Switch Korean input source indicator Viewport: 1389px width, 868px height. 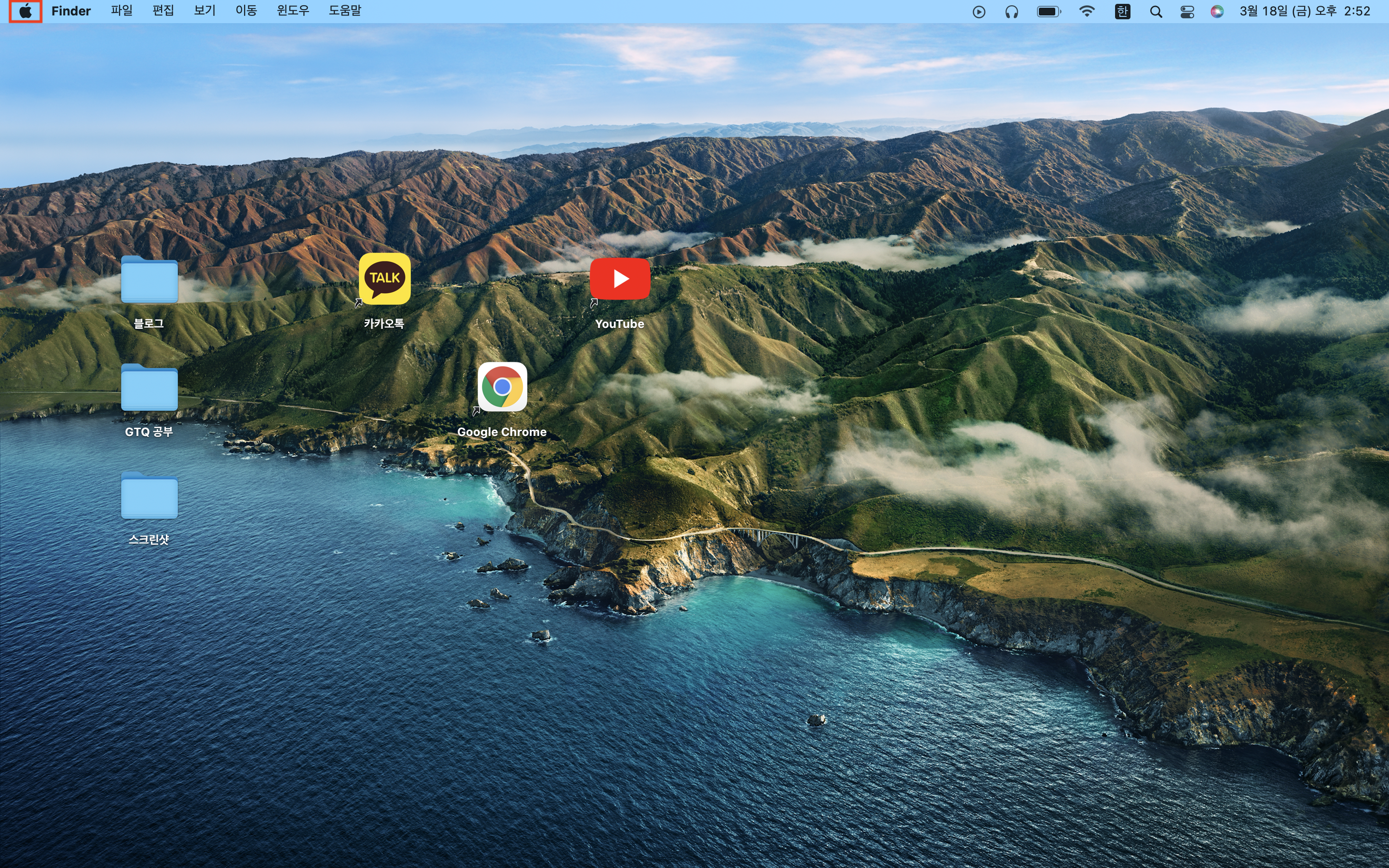click(1123, 12)
